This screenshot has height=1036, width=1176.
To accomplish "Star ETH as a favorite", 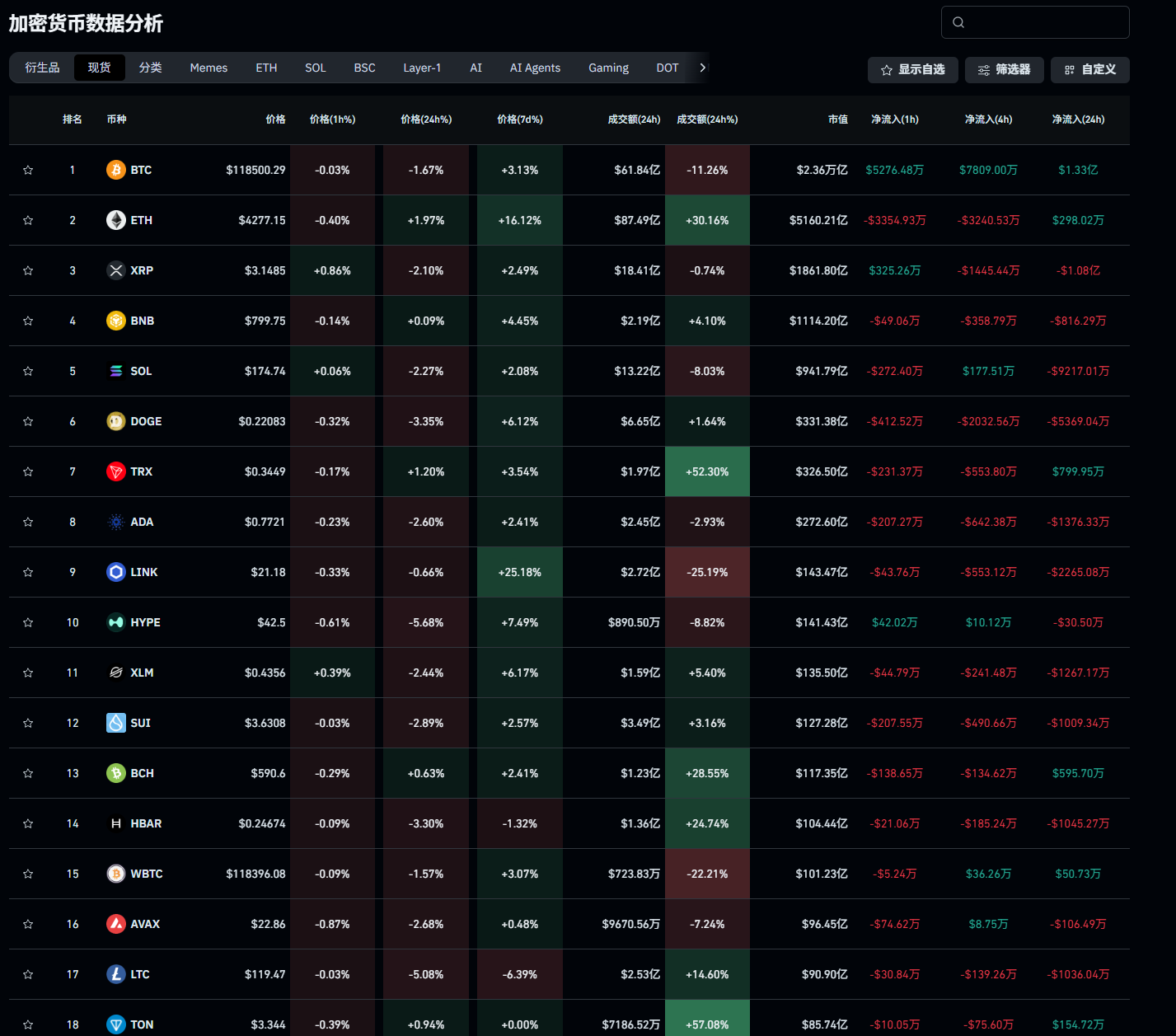I will 28,220.
